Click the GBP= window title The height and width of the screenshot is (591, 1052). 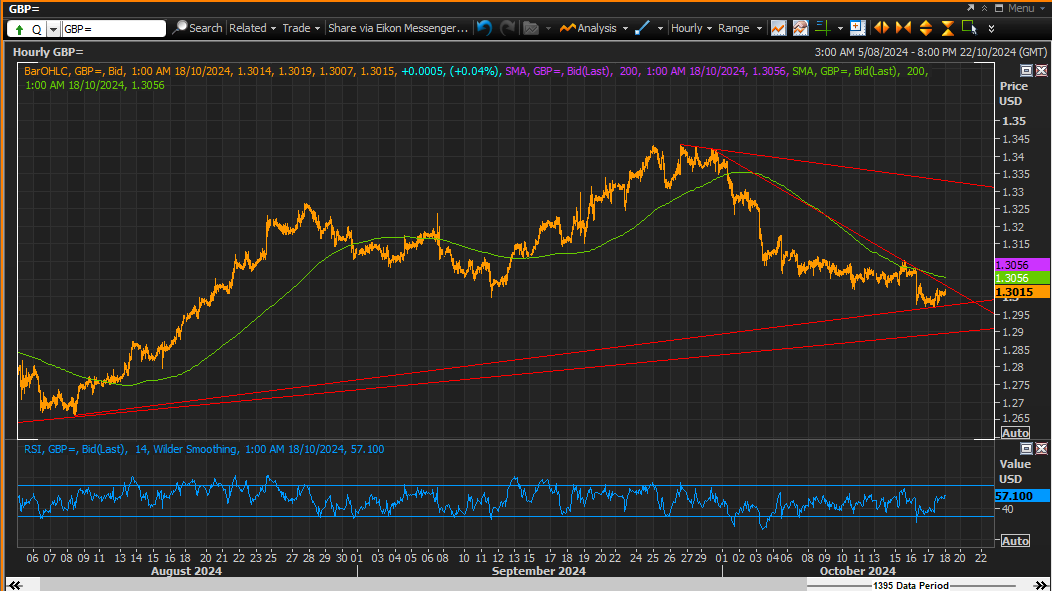(24, 9)
